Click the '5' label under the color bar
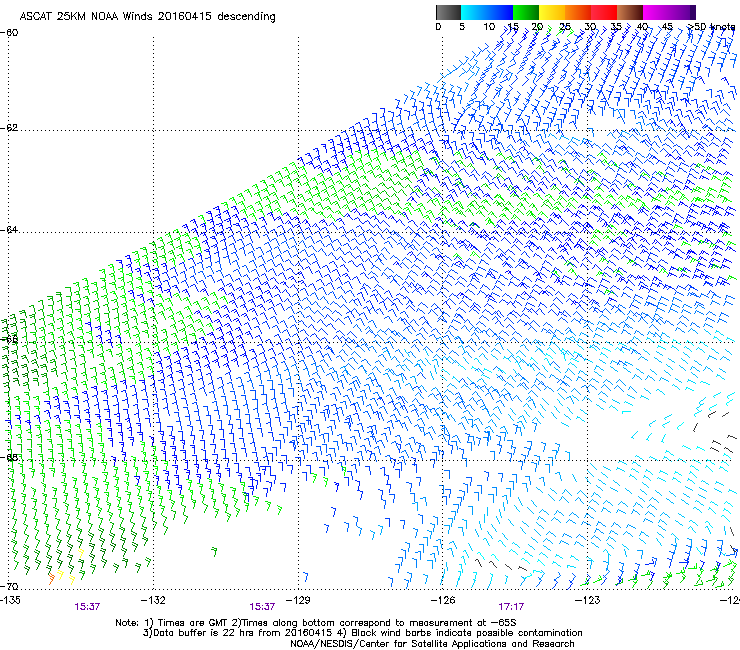 click(462, 27)
